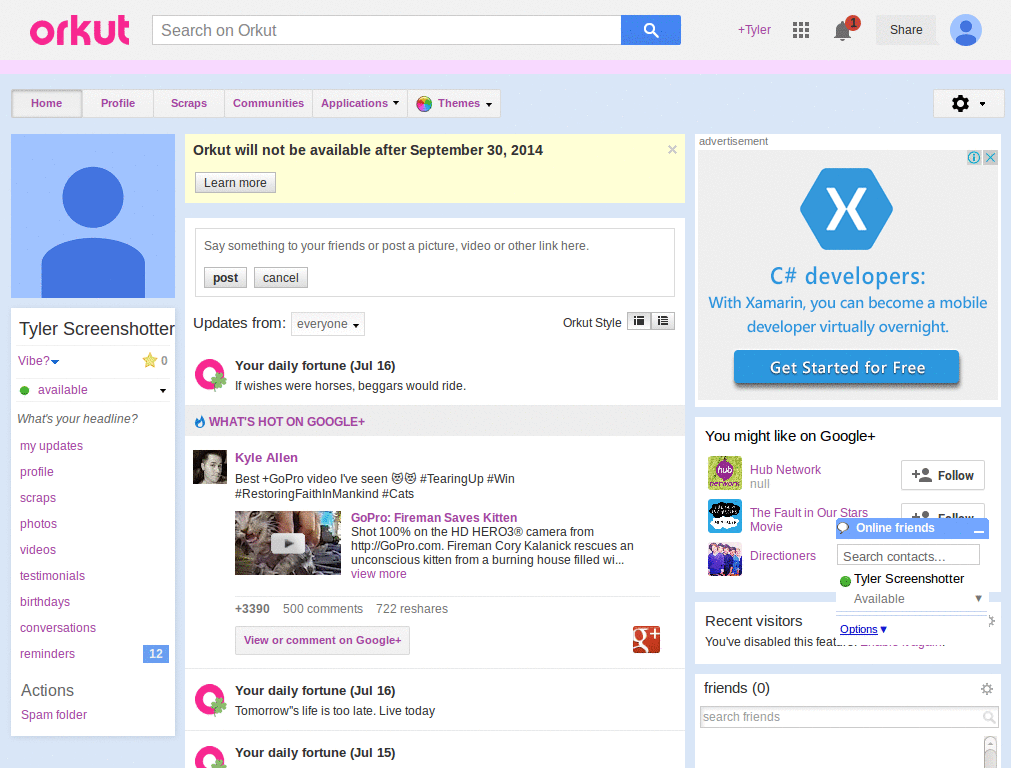The image size is (1024, 768).
Task: Click the Search contacts field
Action: [908, 556]
